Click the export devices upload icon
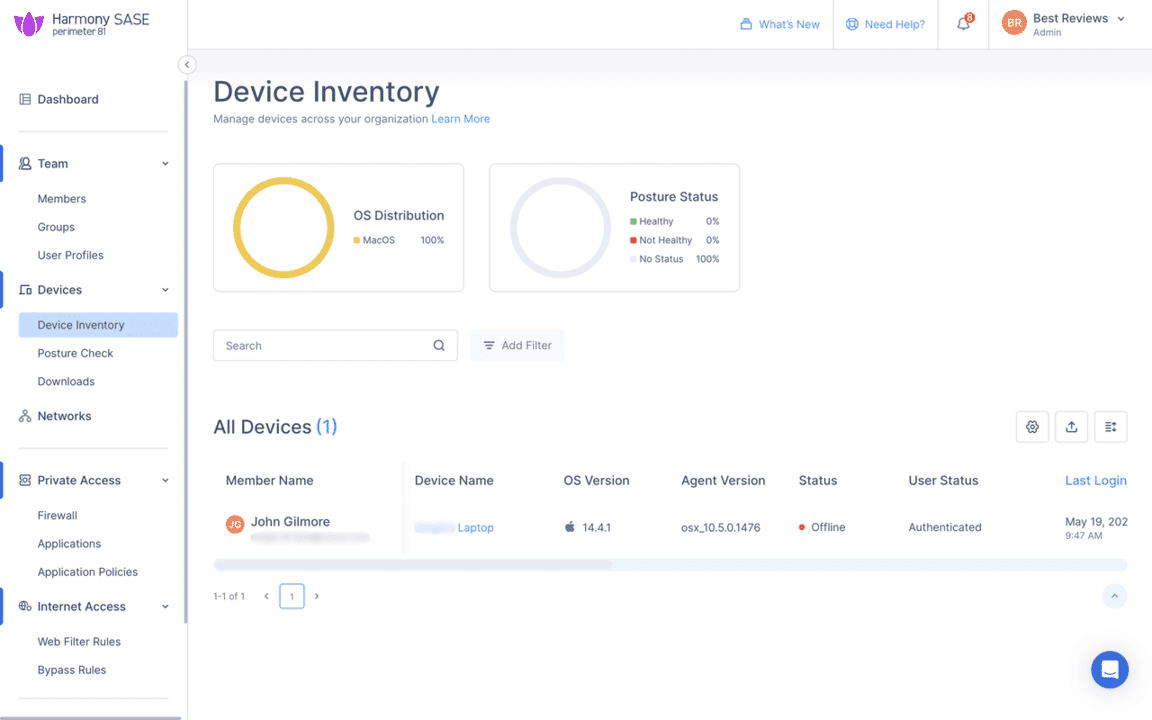Viewport: 1152px width, 720px height. (x=1071, y=427)
